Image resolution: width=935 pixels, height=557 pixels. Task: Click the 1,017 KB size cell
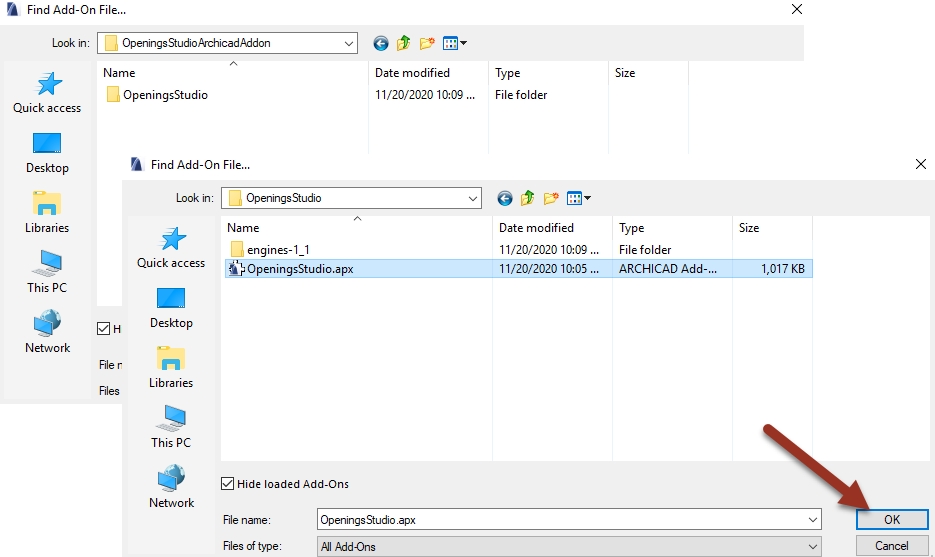click(x=782, y=269)
